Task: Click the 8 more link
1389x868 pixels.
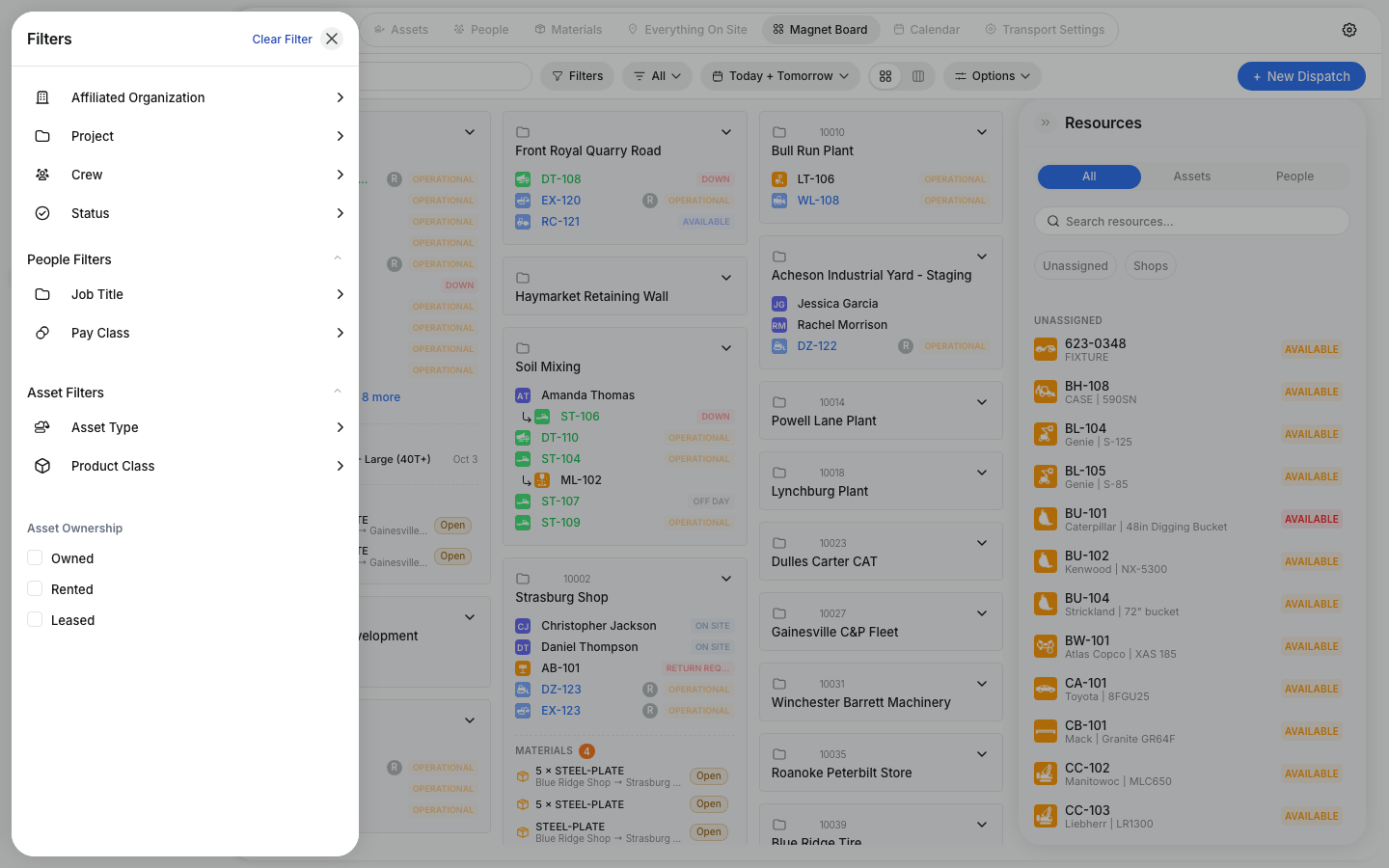Action: pos(381,397)
